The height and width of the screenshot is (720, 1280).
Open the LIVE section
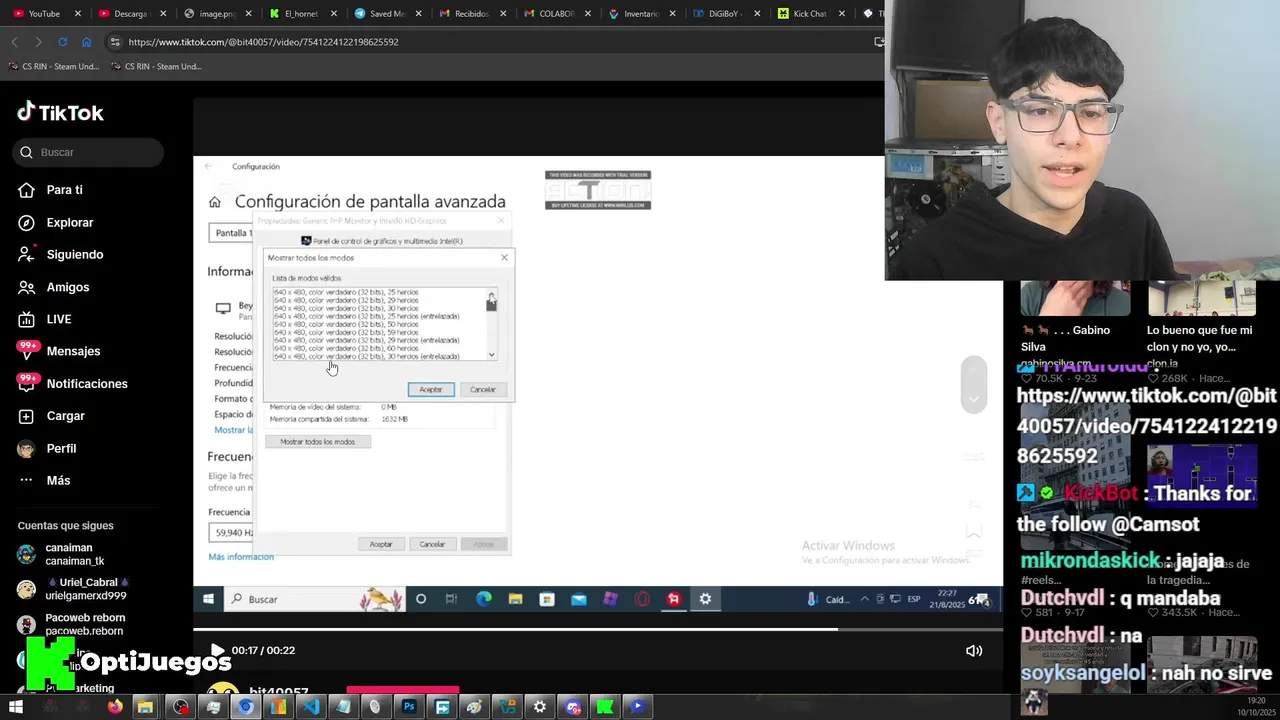tap(59, 319)
